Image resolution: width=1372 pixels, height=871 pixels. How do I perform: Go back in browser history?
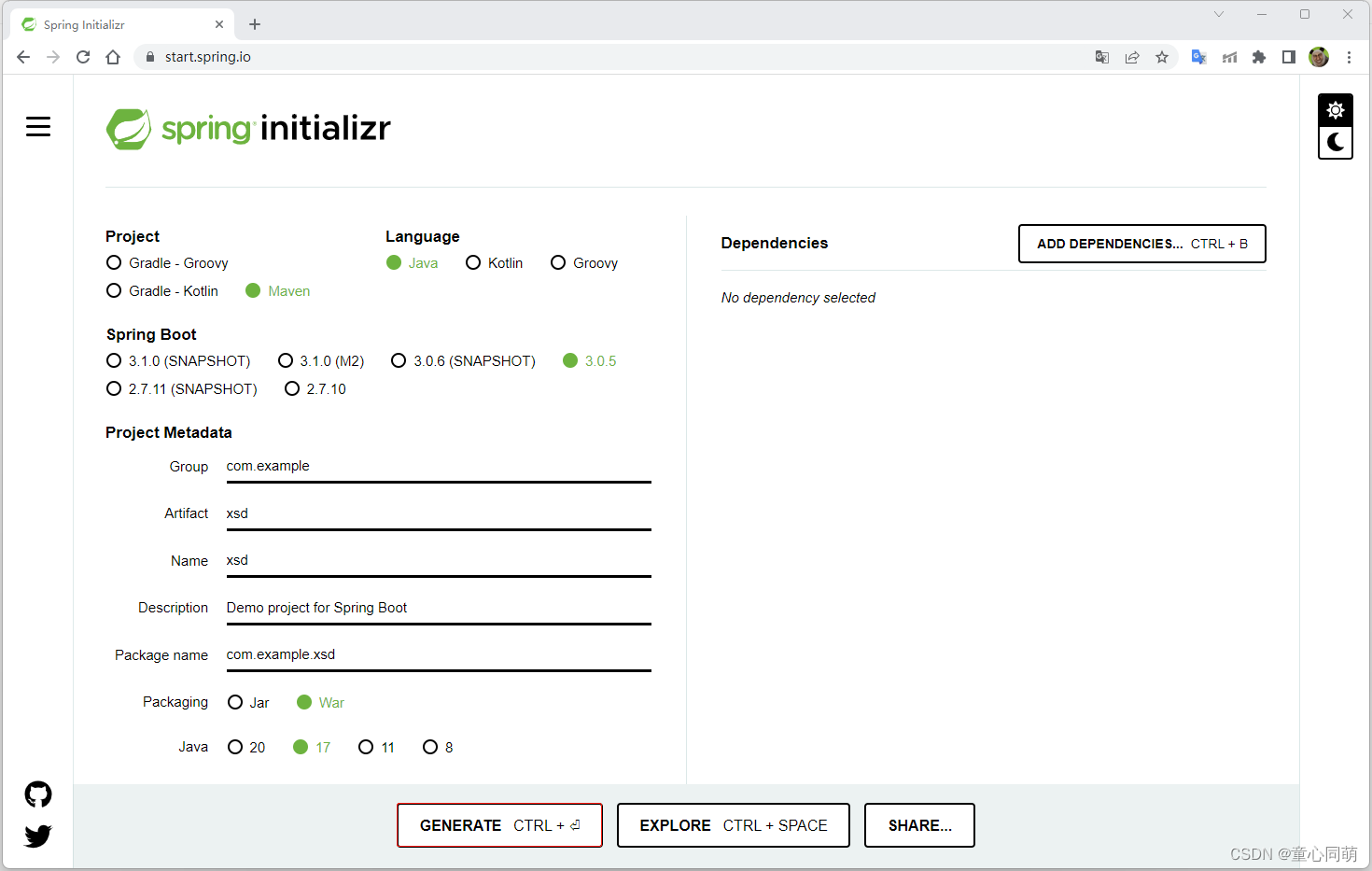(x=23, y=57)
